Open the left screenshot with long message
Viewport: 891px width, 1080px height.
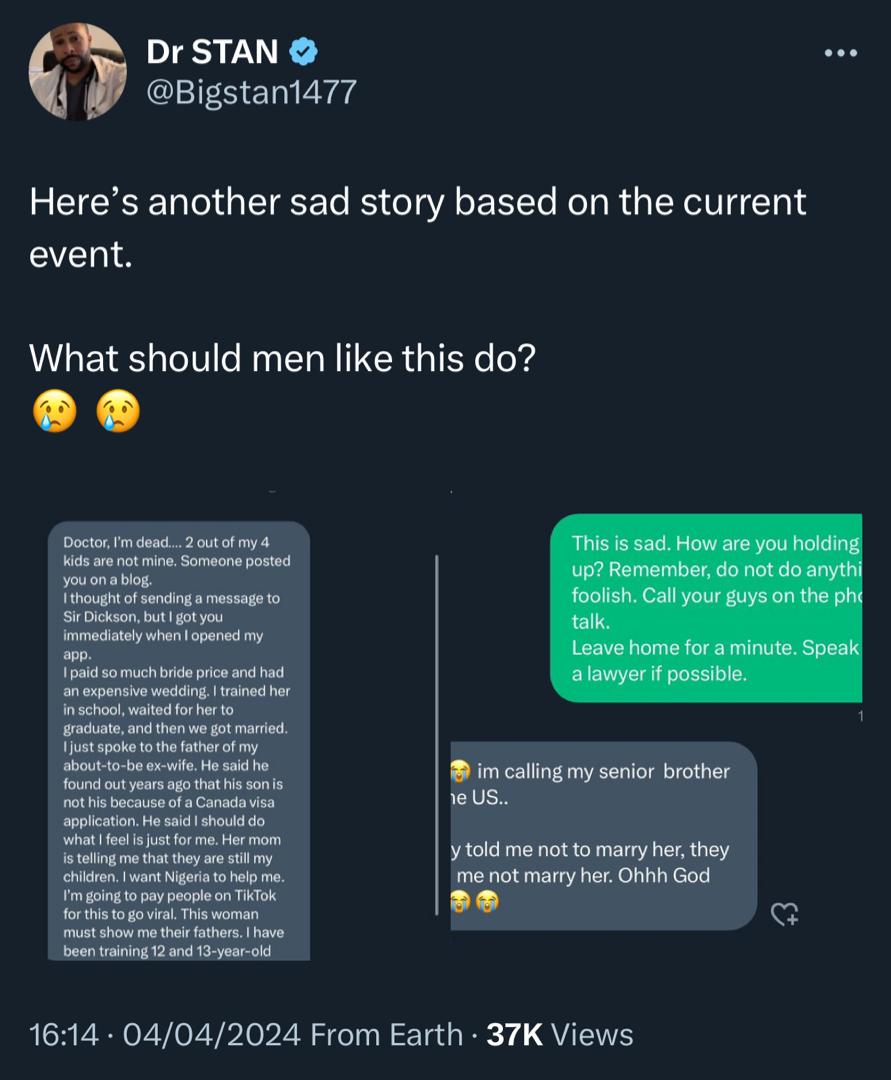click(179, 740)
